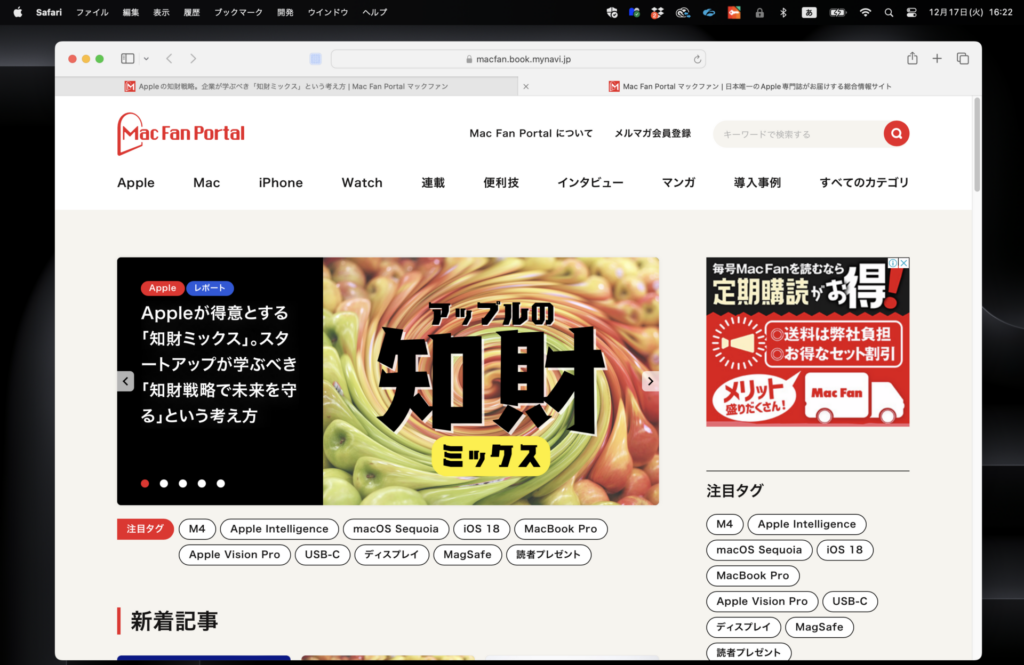
Task: Click the Apple Intelligence tag below the carousel
Action: coord(280,529)
